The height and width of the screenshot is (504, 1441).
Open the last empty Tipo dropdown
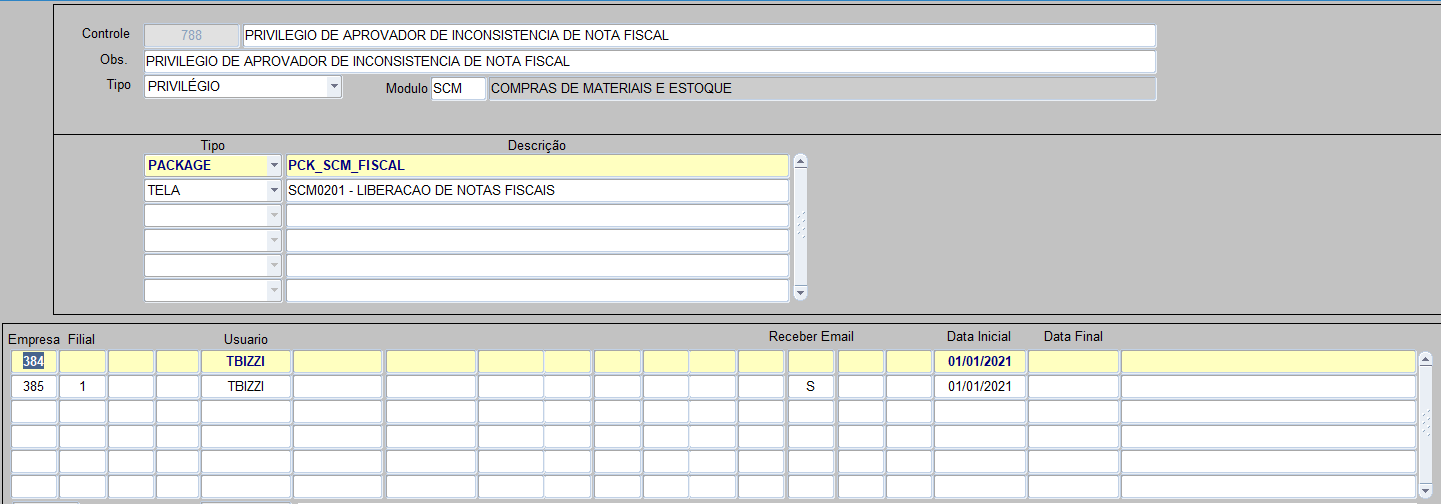(274, 290)
